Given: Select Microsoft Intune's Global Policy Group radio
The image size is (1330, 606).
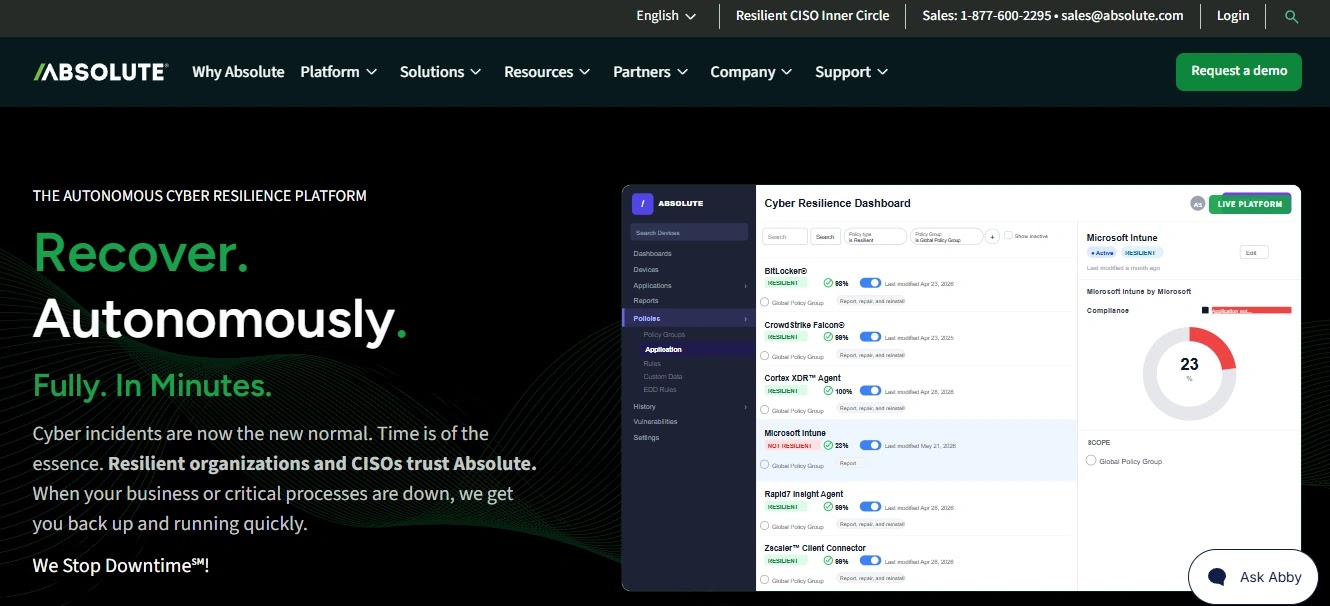Looking at the screenshot, I should click(x=765, y=465).
